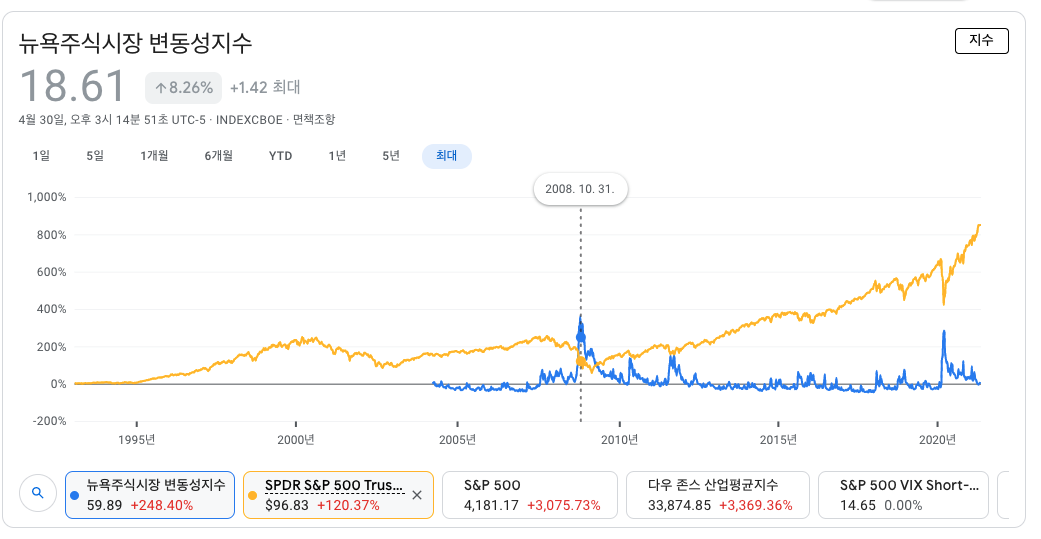Screen dimensions: 1041x539
Task: Click the 2015년 axis label
Action: pos(778,439)
